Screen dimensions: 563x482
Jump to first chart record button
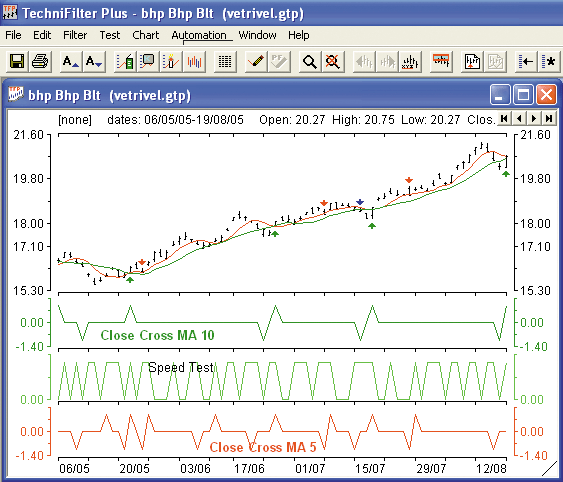point(504,119)
